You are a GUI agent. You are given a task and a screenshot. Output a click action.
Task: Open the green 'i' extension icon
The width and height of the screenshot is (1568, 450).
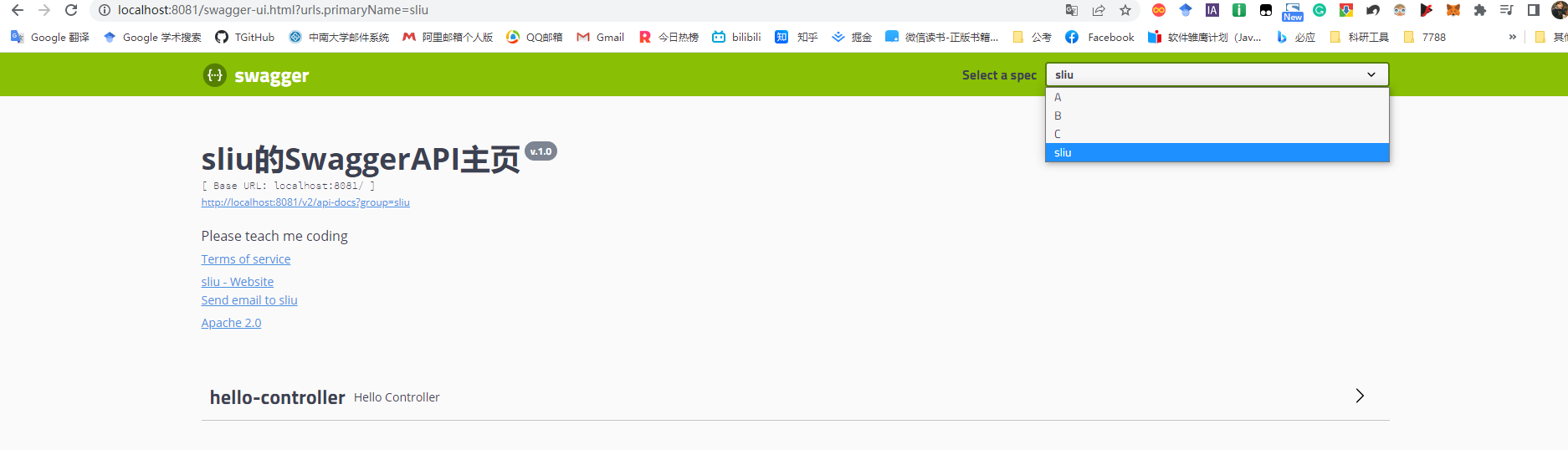pos(1239,10)
